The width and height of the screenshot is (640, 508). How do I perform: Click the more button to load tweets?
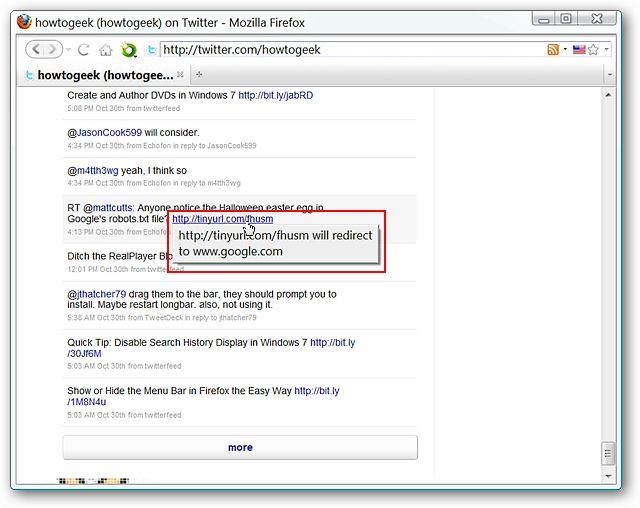click(x=240, y=447)
